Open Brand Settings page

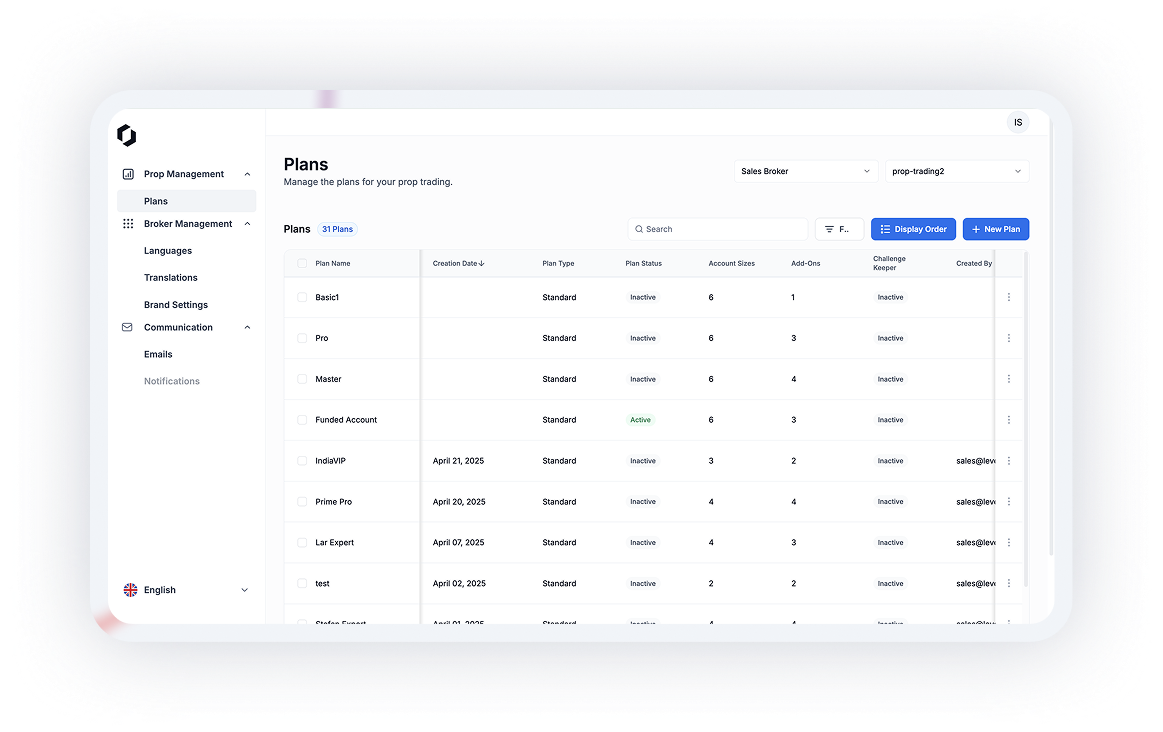[176, 305]
